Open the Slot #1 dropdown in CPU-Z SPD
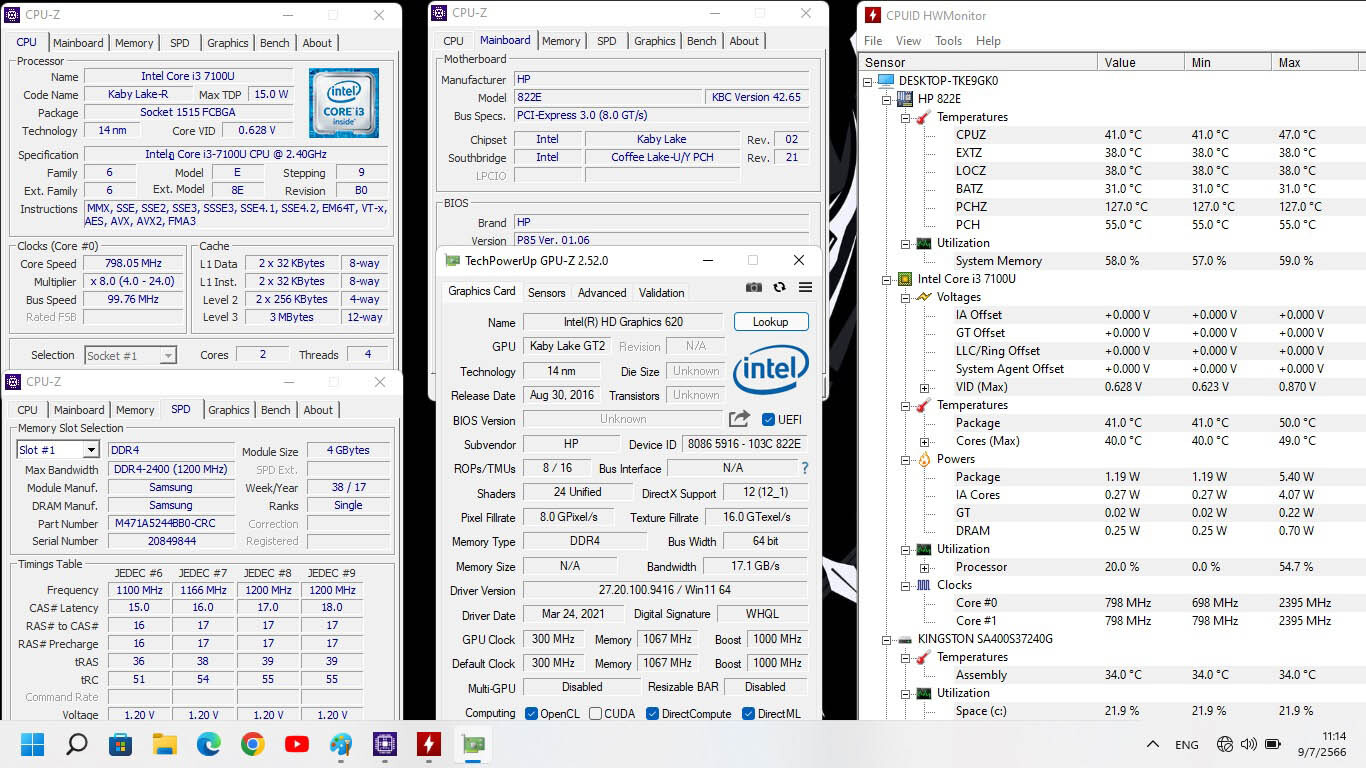1366x768 pixels. [91, 450]
